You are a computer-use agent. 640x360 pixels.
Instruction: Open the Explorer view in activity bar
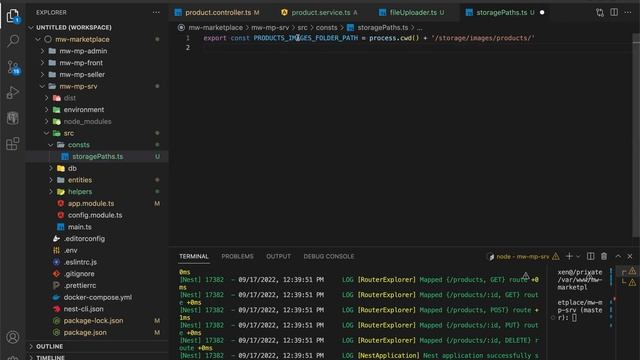13,16
